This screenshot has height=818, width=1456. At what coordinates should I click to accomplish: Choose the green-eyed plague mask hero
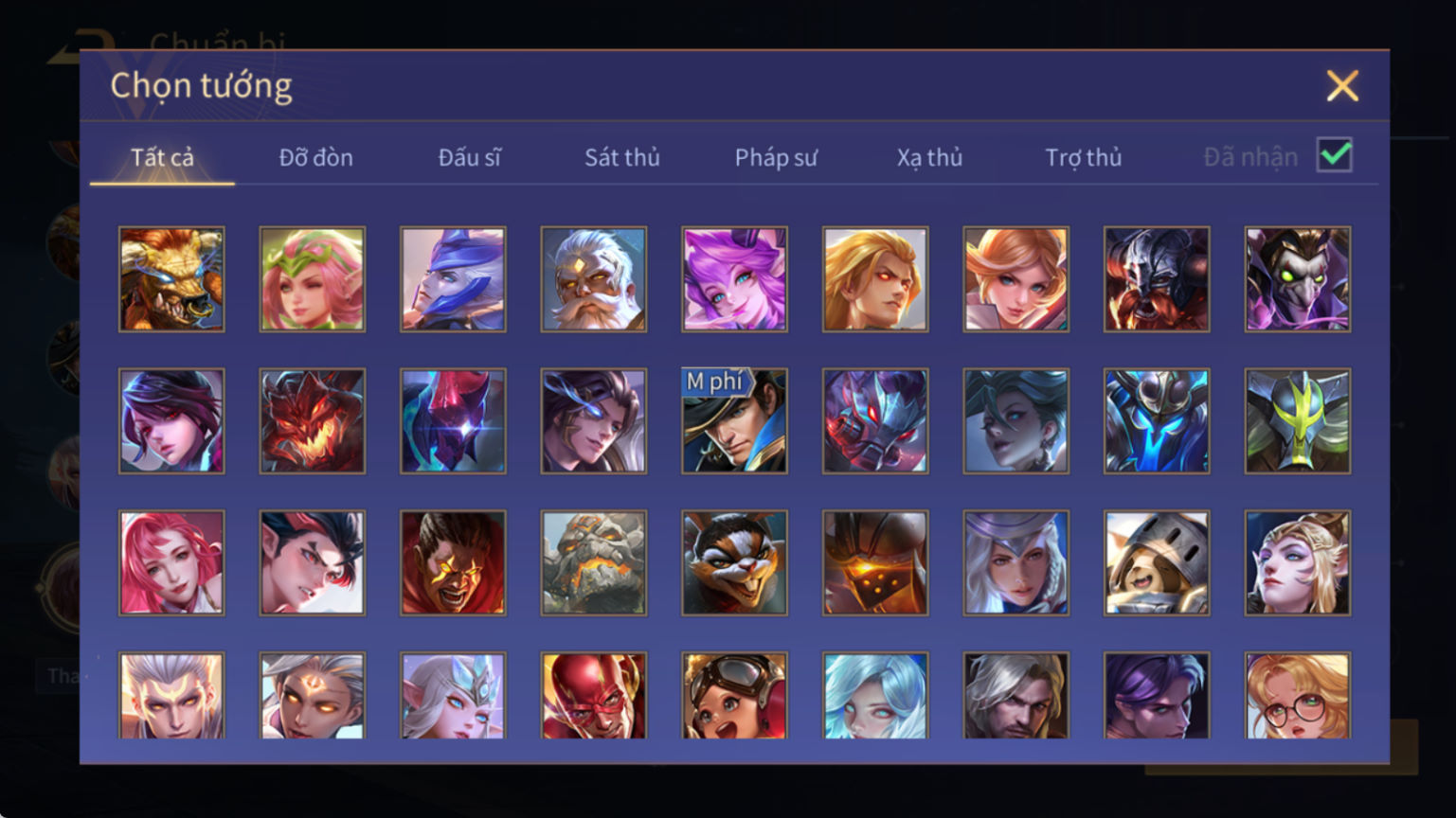[1298, 279]
